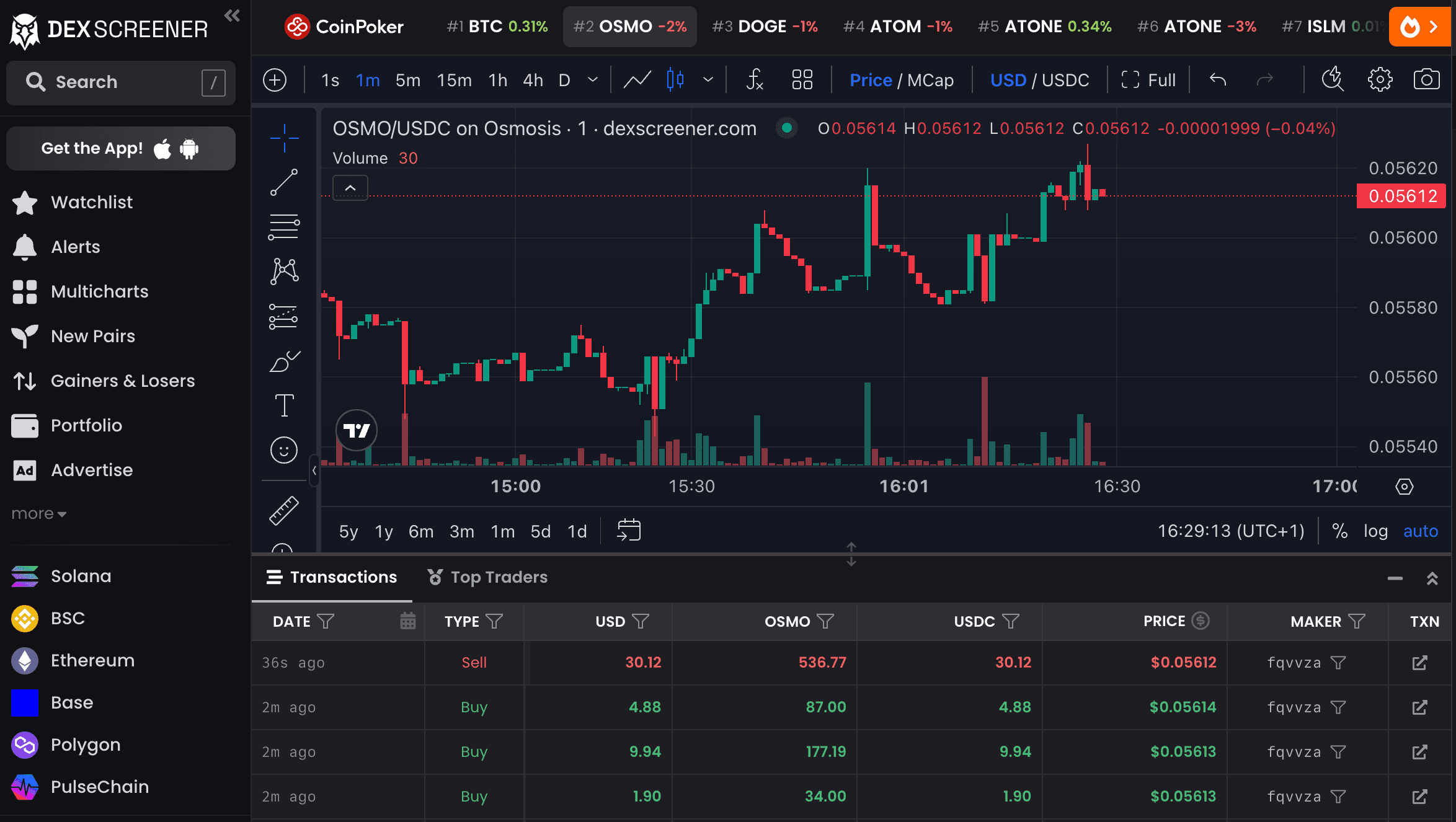
Task: Take a chart snapshot with camera icon
Action: (1426, 80)
